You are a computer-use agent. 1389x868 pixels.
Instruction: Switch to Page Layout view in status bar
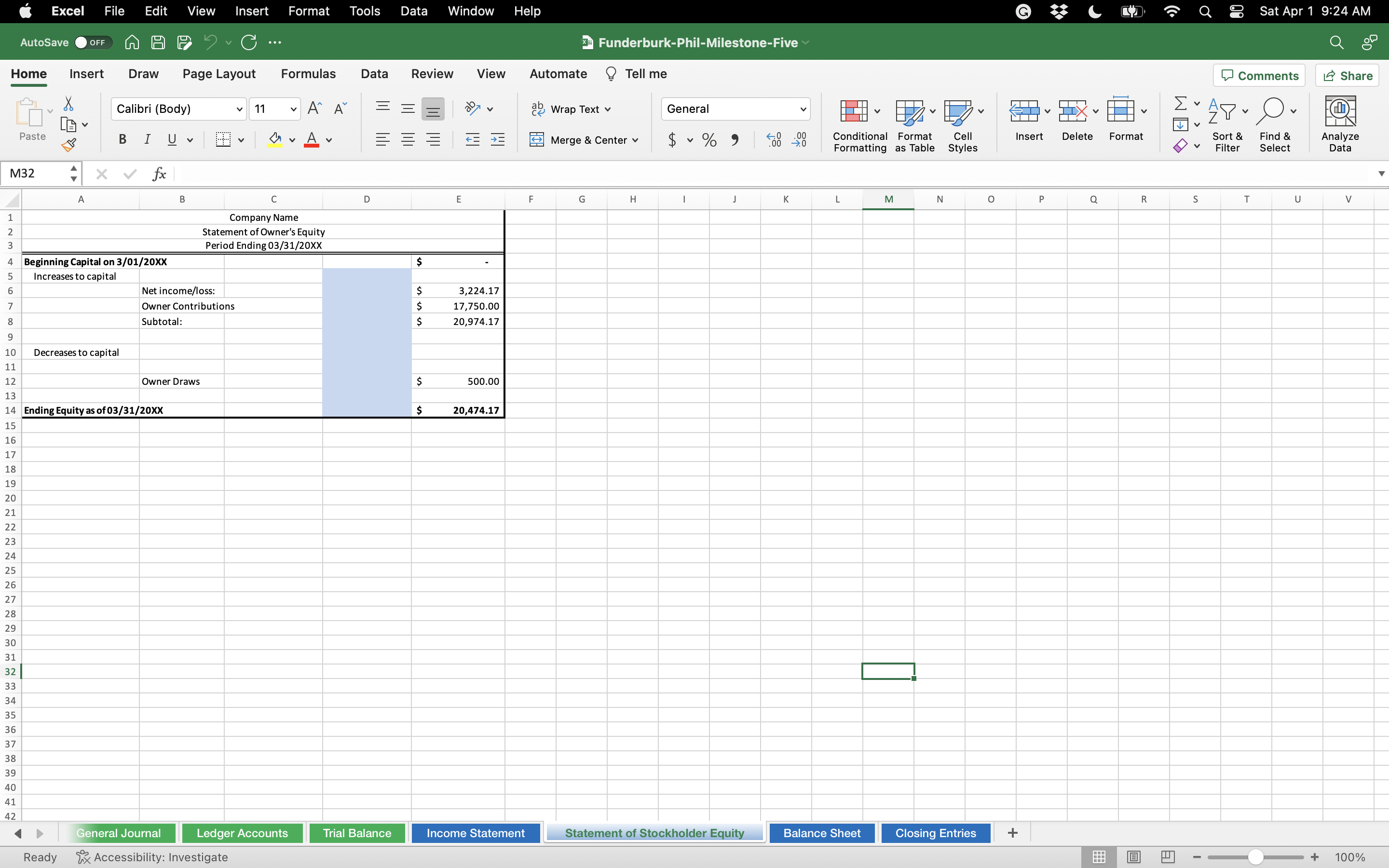[1133, 856]
